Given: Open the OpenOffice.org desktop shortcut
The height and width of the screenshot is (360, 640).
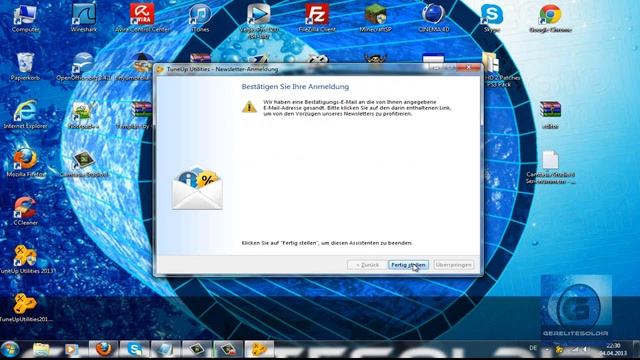Looking at the screenshot, I should point(84,67).
